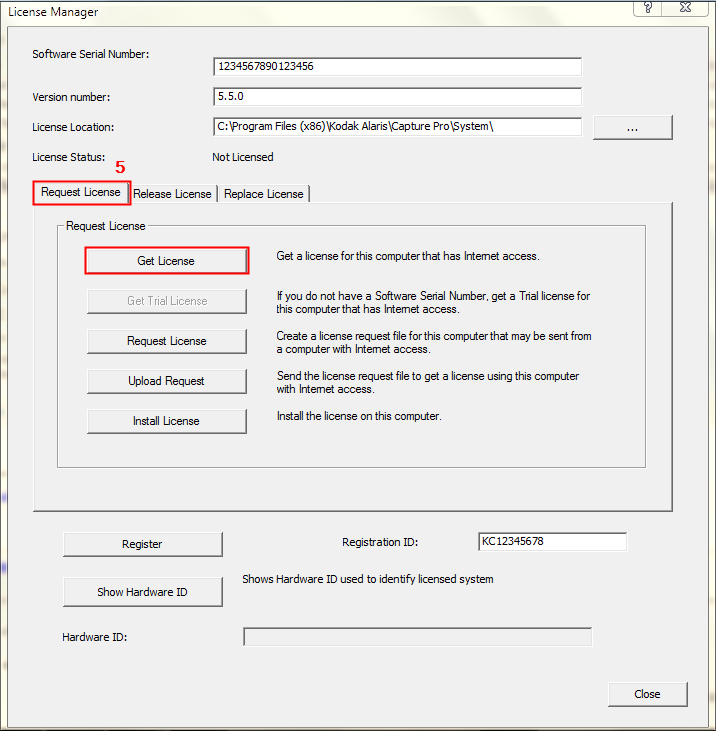Viewport: 716px width, 731px height.
Task: Click the Show Hardware ID button
Action: point(142,592)
